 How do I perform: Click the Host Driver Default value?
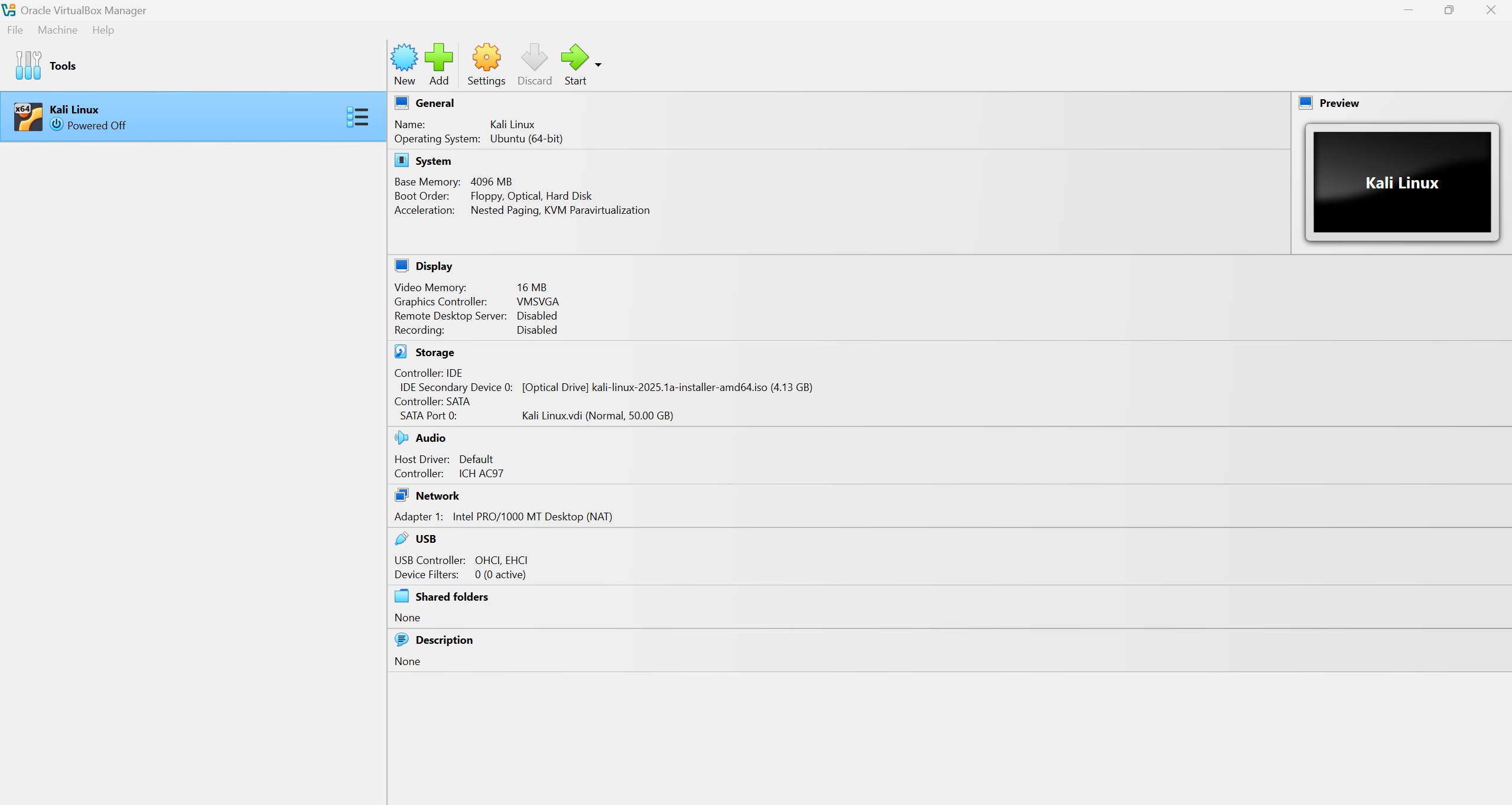[476, 459]
